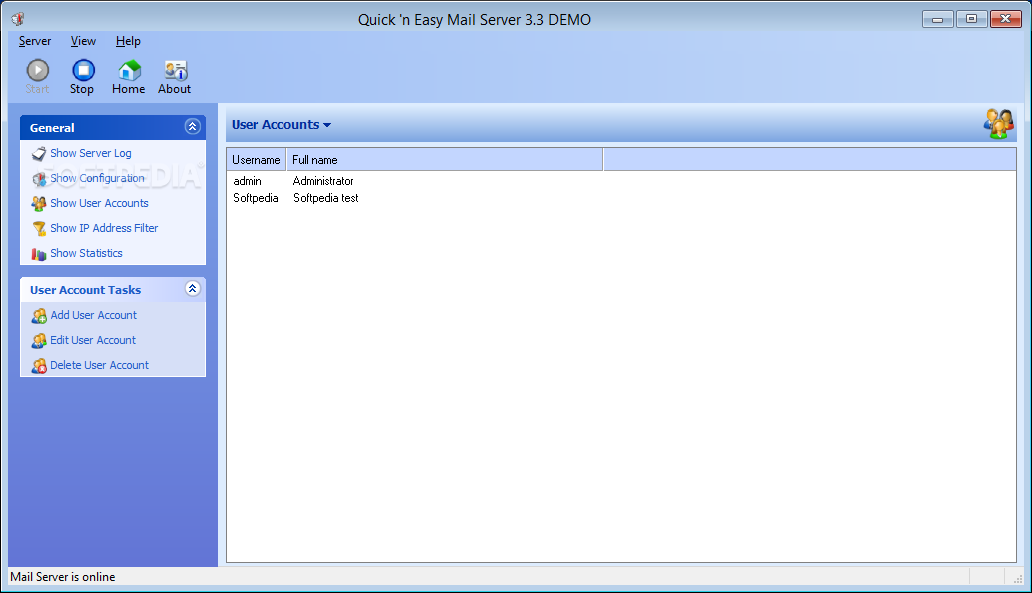
Task: Click the application icon in title bar
Action: 18,19
